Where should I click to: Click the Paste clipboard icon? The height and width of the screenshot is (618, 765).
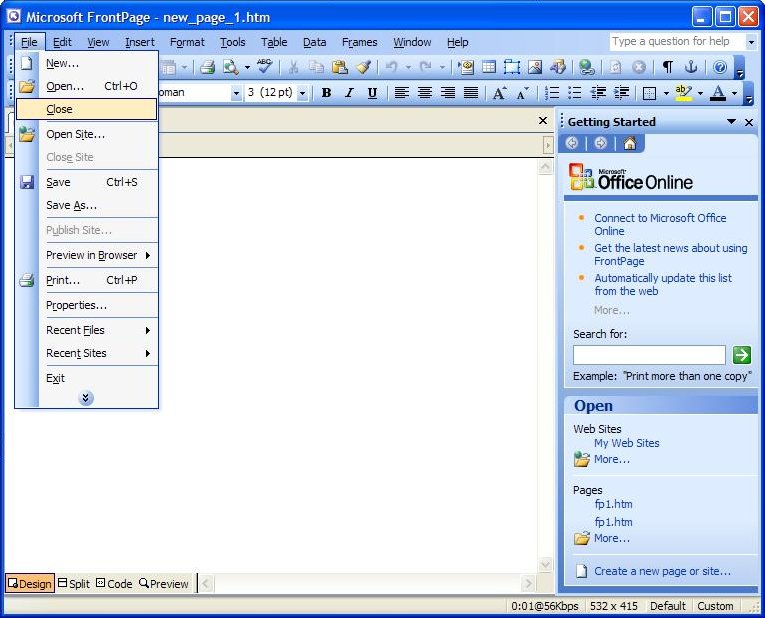coord(340,67)
